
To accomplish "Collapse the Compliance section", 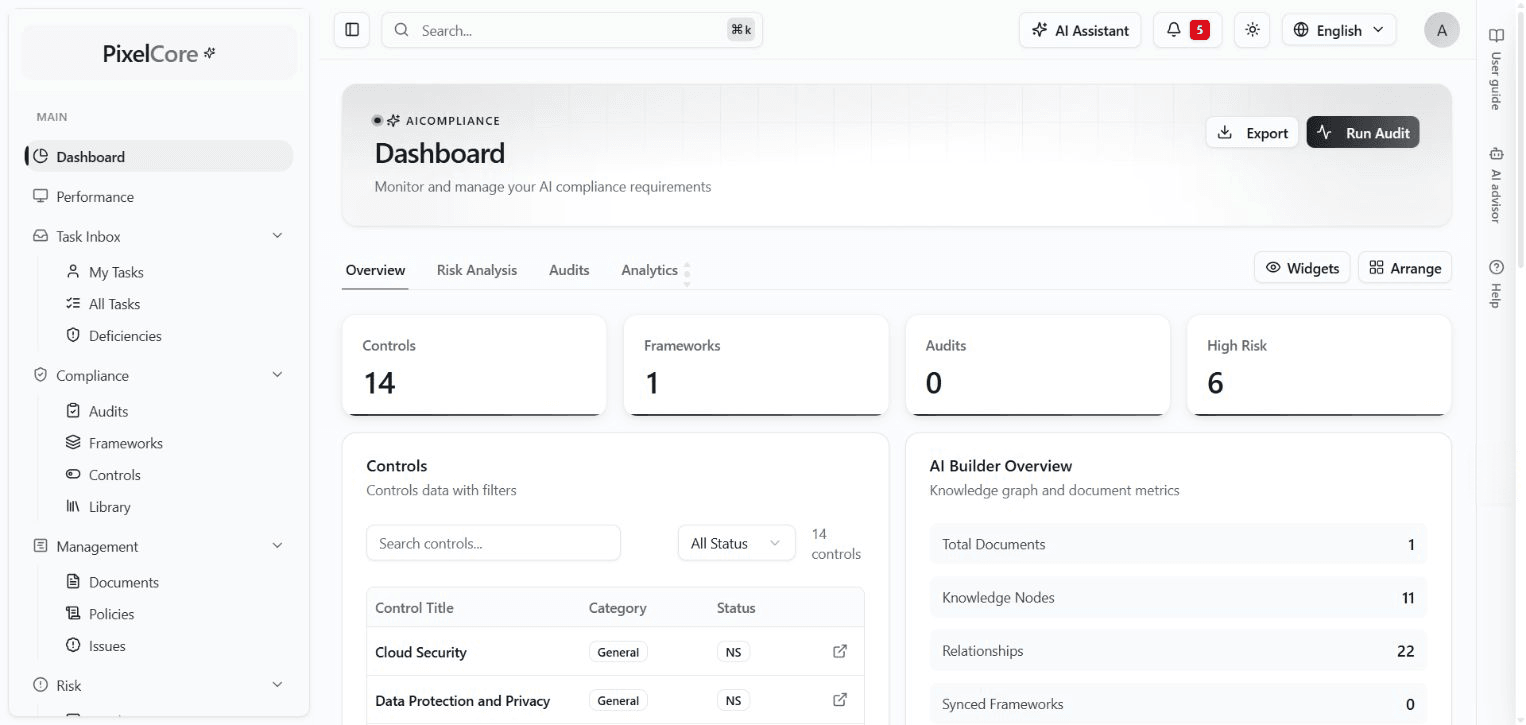I will [277, 375].
